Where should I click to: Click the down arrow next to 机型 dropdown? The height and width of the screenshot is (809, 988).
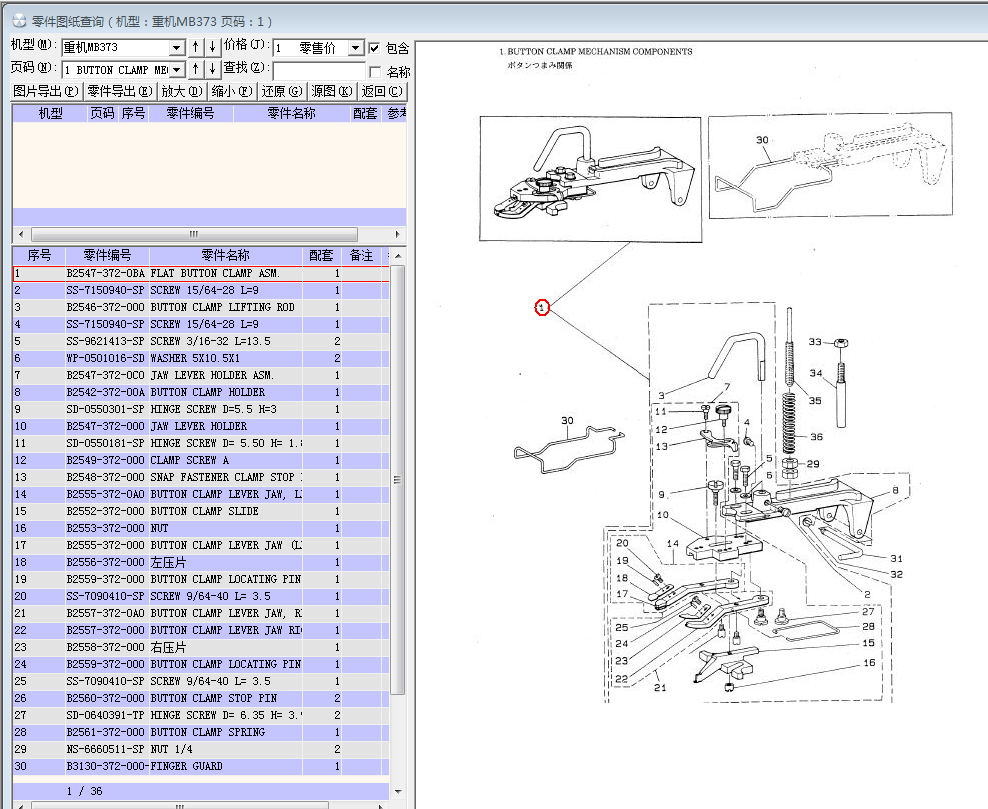pos(212,47)
